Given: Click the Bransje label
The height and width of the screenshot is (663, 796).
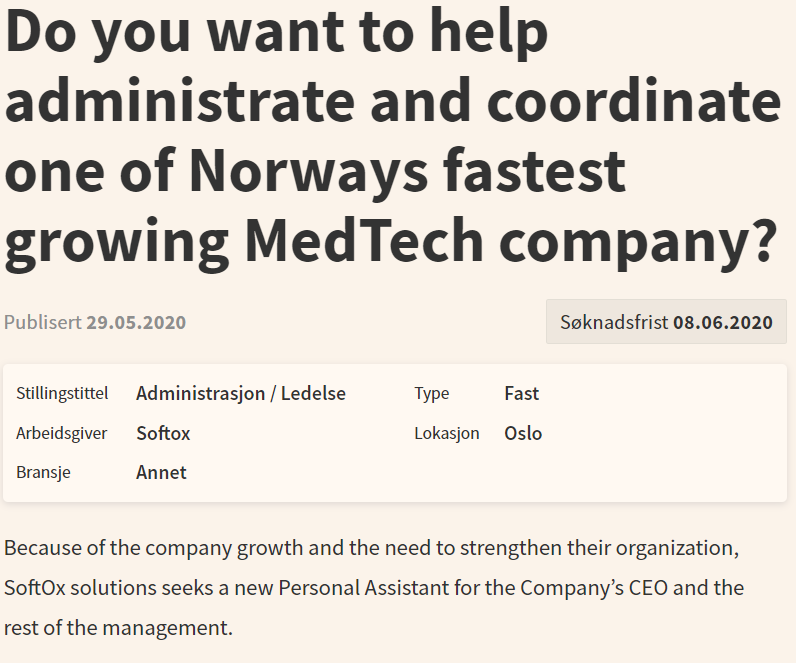Looking at the screenshot, I should pos(43,473).
